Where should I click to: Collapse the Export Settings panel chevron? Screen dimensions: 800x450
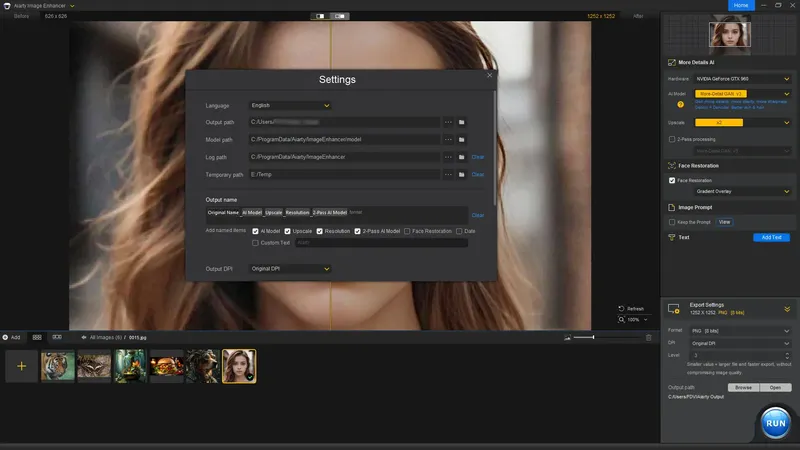[x=787, y=309]
